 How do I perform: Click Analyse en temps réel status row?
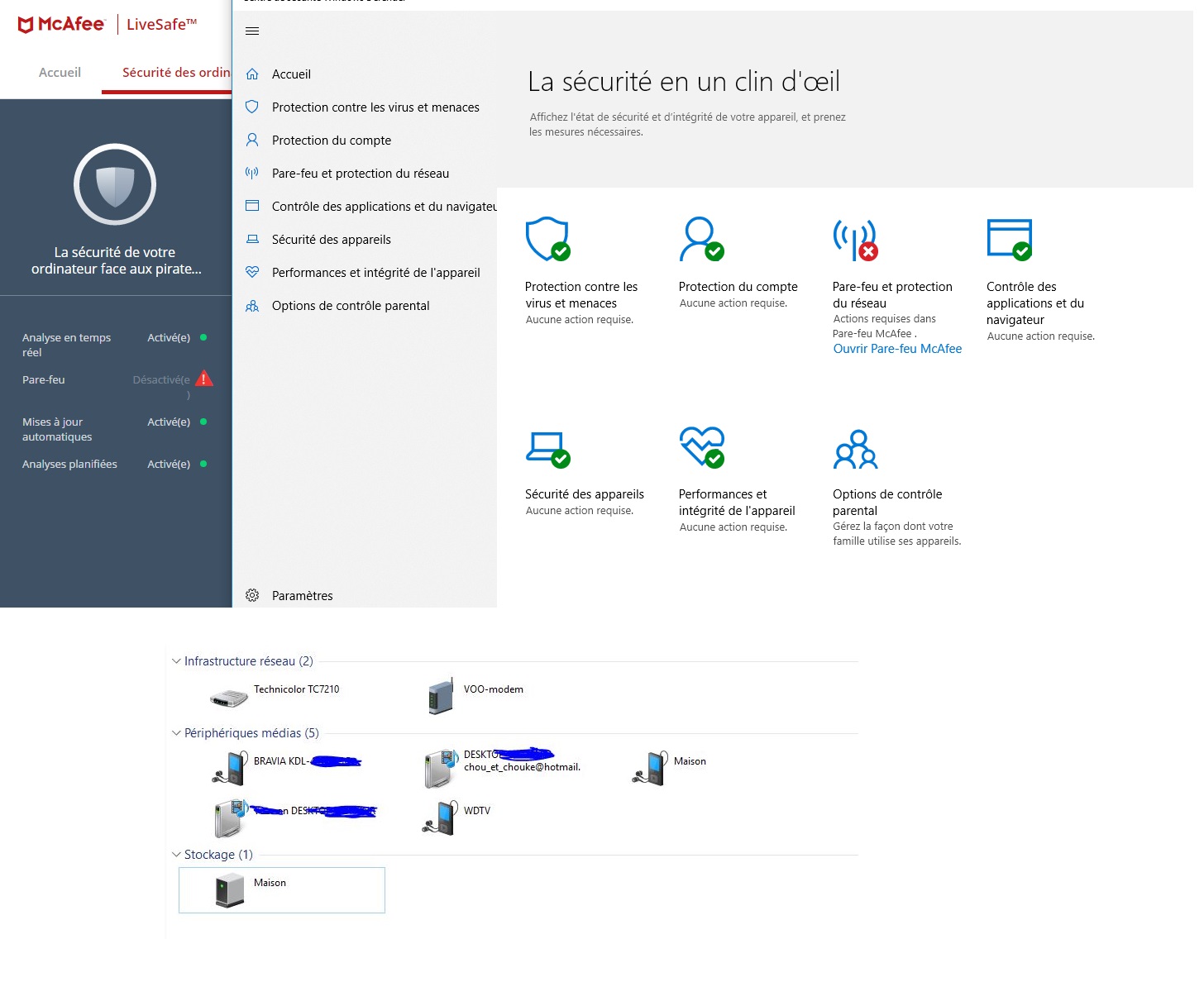point(116,345)
